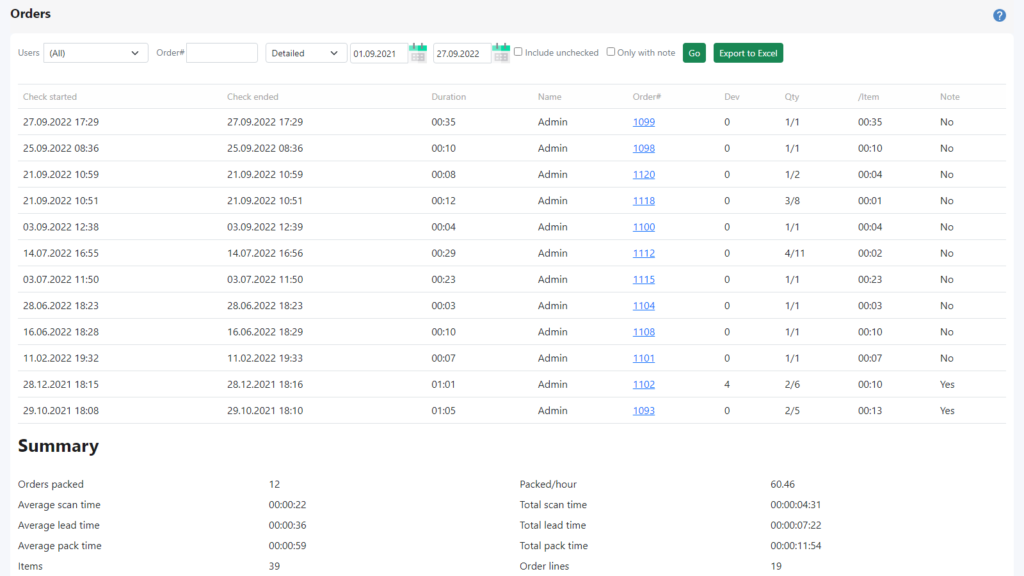Click Total scan time value 00:00:04:31
Image resolution: width=1024 pixels, height=576 pixels.
795,504
